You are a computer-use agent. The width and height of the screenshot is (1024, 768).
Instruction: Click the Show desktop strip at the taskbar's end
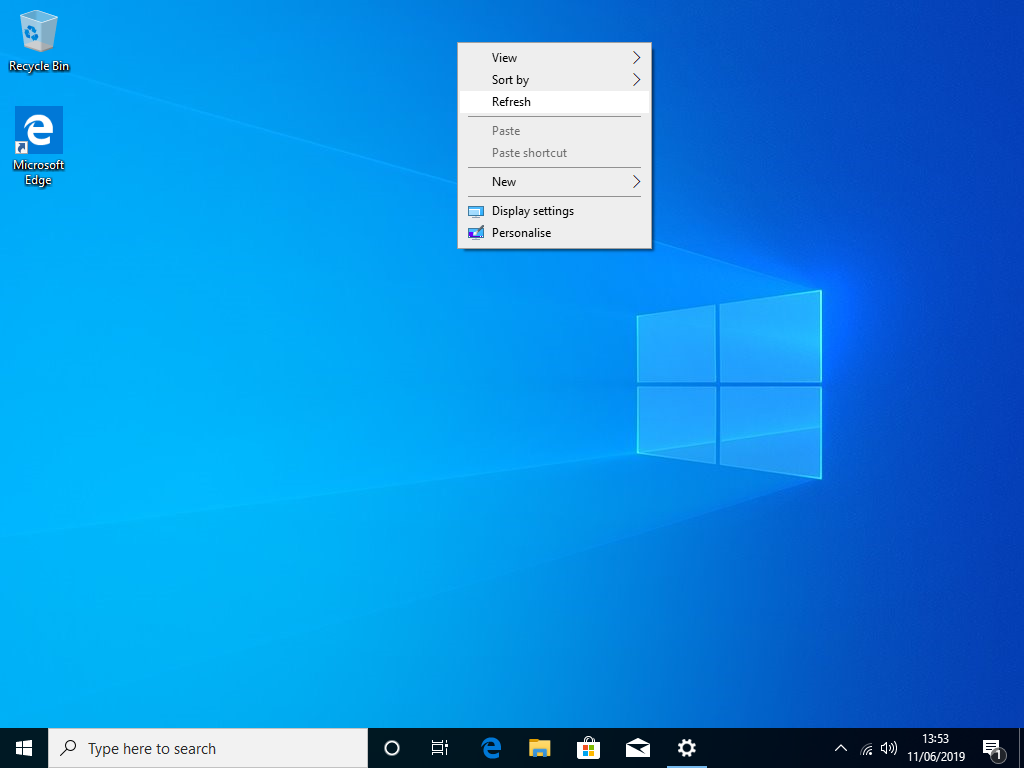[1021, 748]
